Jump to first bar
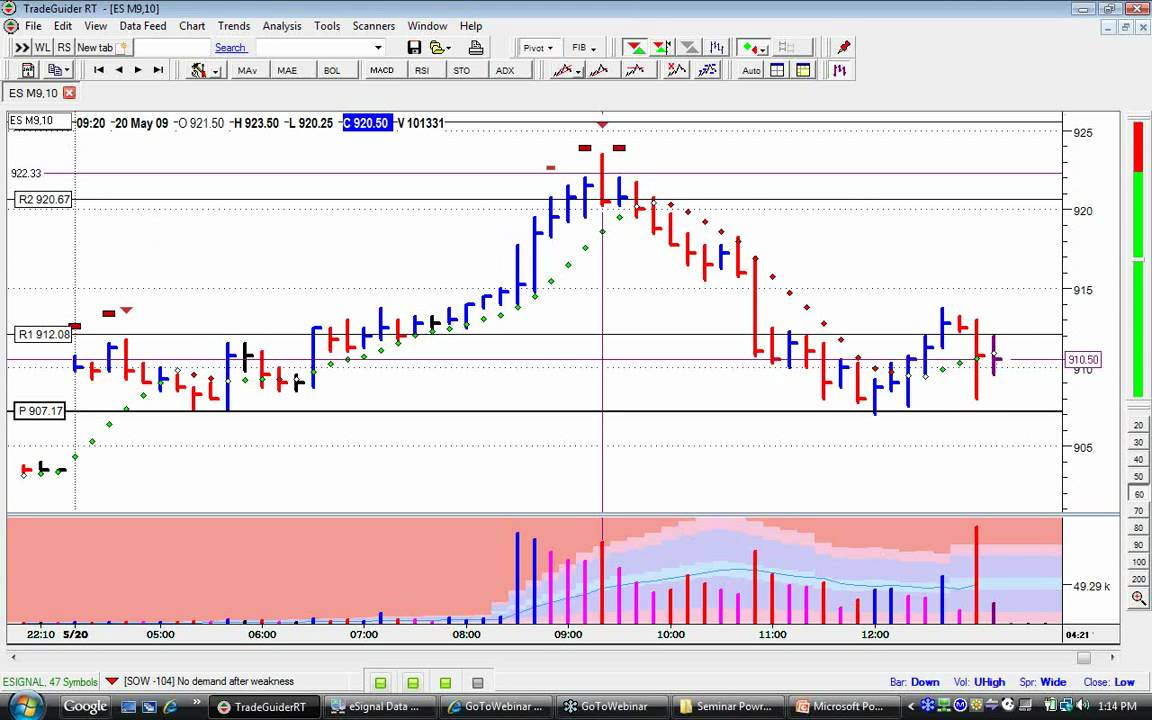The image size is (1152, 720). click(x=98, y=71)
